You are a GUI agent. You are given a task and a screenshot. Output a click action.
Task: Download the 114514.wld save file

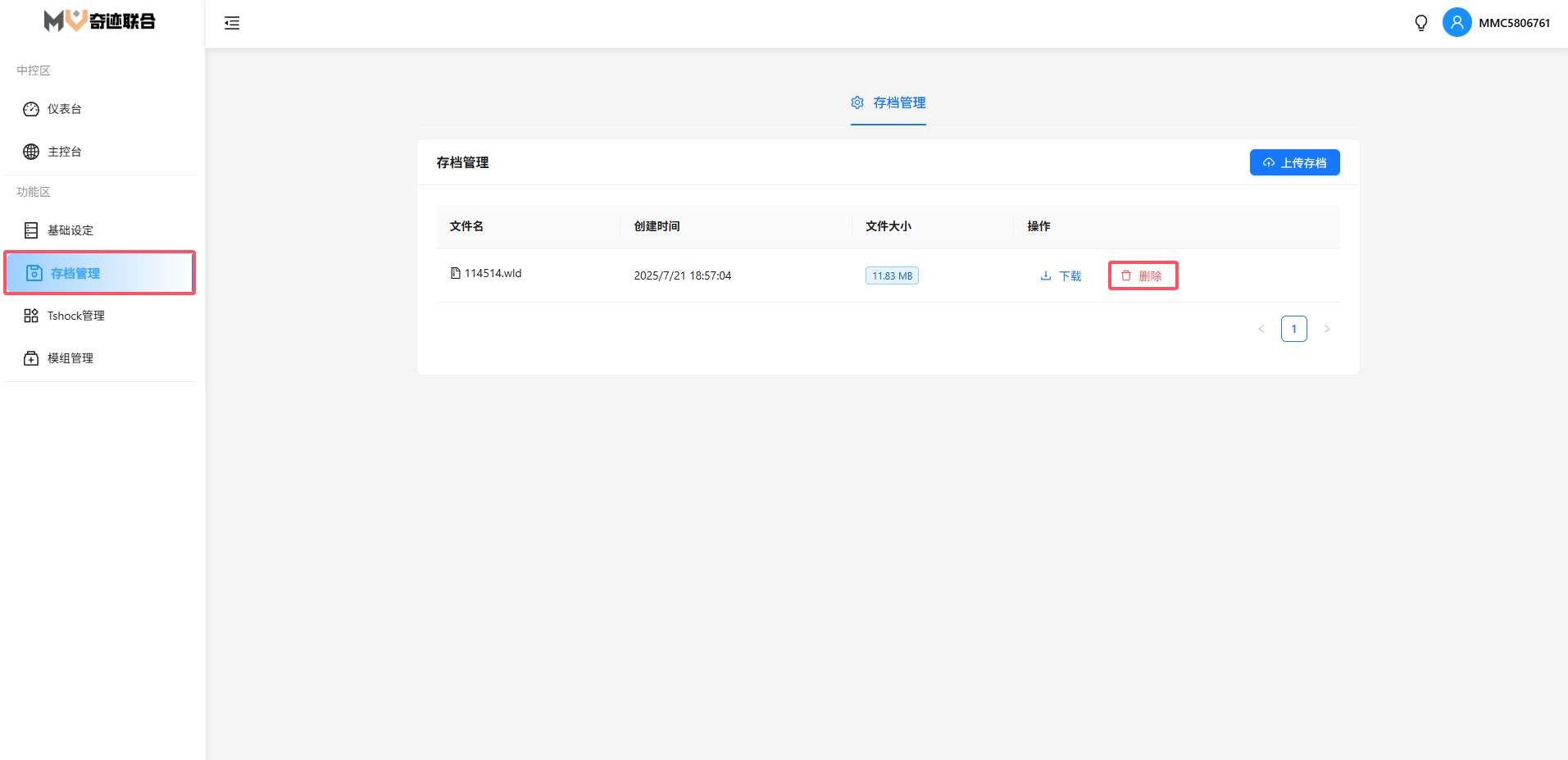point(1061,276)
